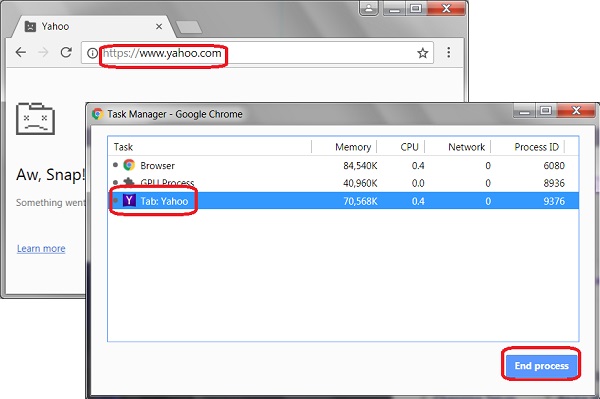Close the Task Manager window
This screenshot has width=600, height=399.
576,111
